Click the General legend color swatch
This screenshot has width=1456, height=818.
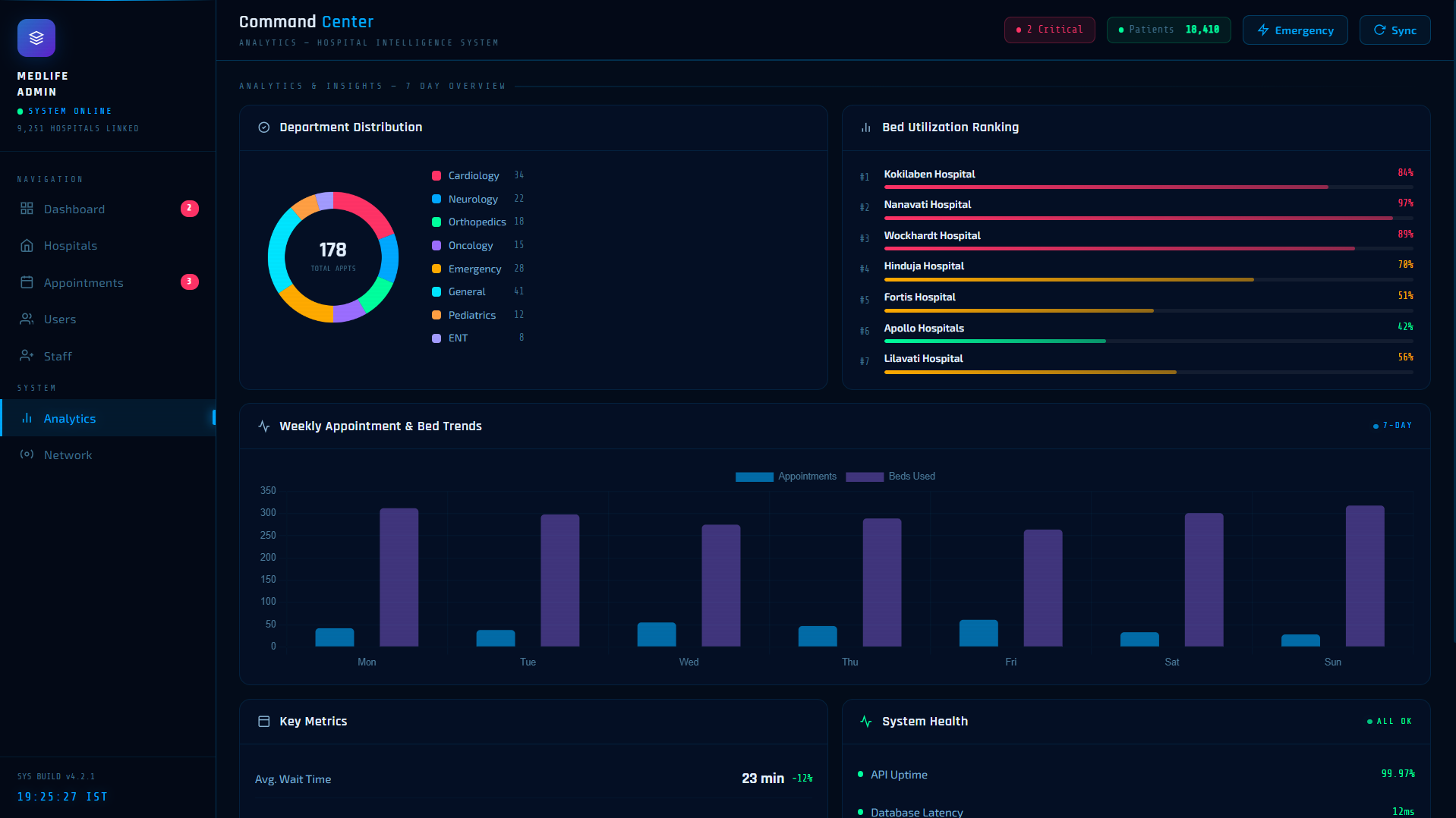pos(436,292)
